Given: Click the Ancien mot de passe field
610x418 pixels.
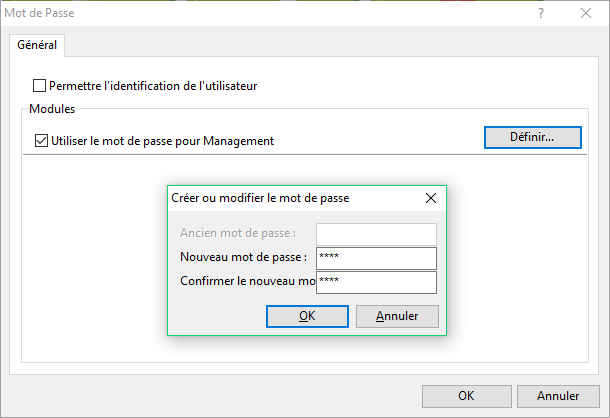Looking at the screenshot, I should [x=376, y=234].
